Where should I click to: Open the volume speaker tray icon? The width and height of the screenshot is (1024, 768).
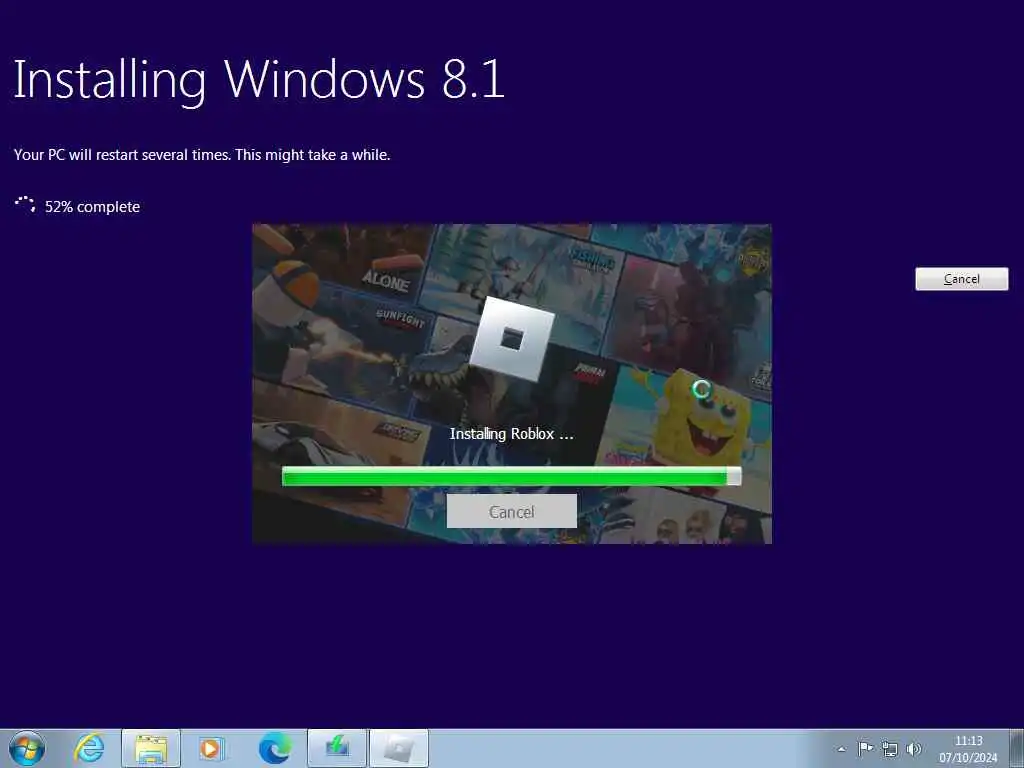[914, 748]
